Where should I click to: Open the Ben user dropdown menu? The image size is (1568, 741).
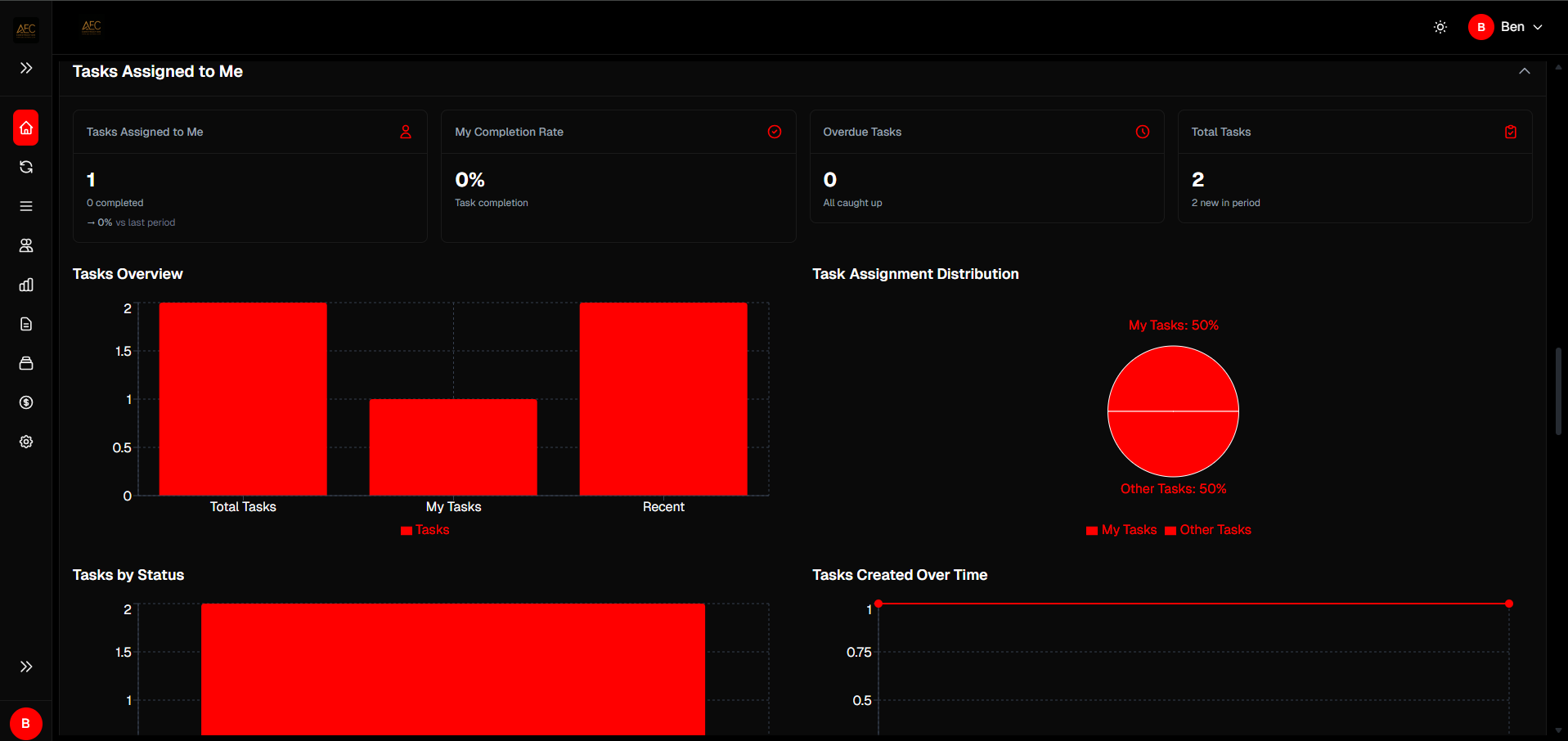pos(1506,27)
